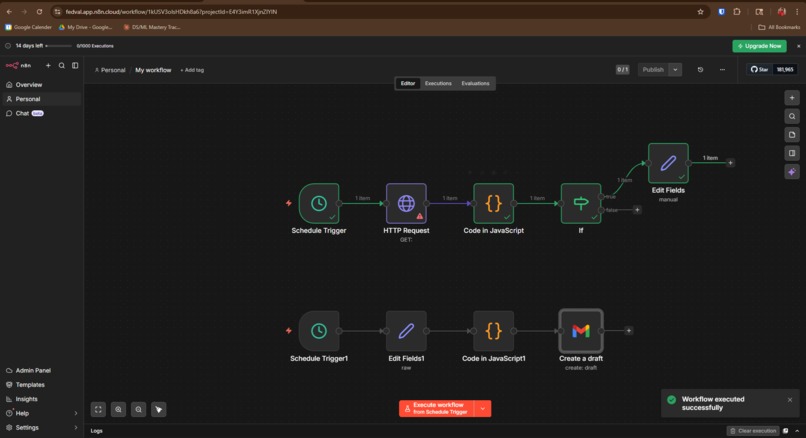Click the executions usage progress bar

pyautogui.click(x=59, y=46)
